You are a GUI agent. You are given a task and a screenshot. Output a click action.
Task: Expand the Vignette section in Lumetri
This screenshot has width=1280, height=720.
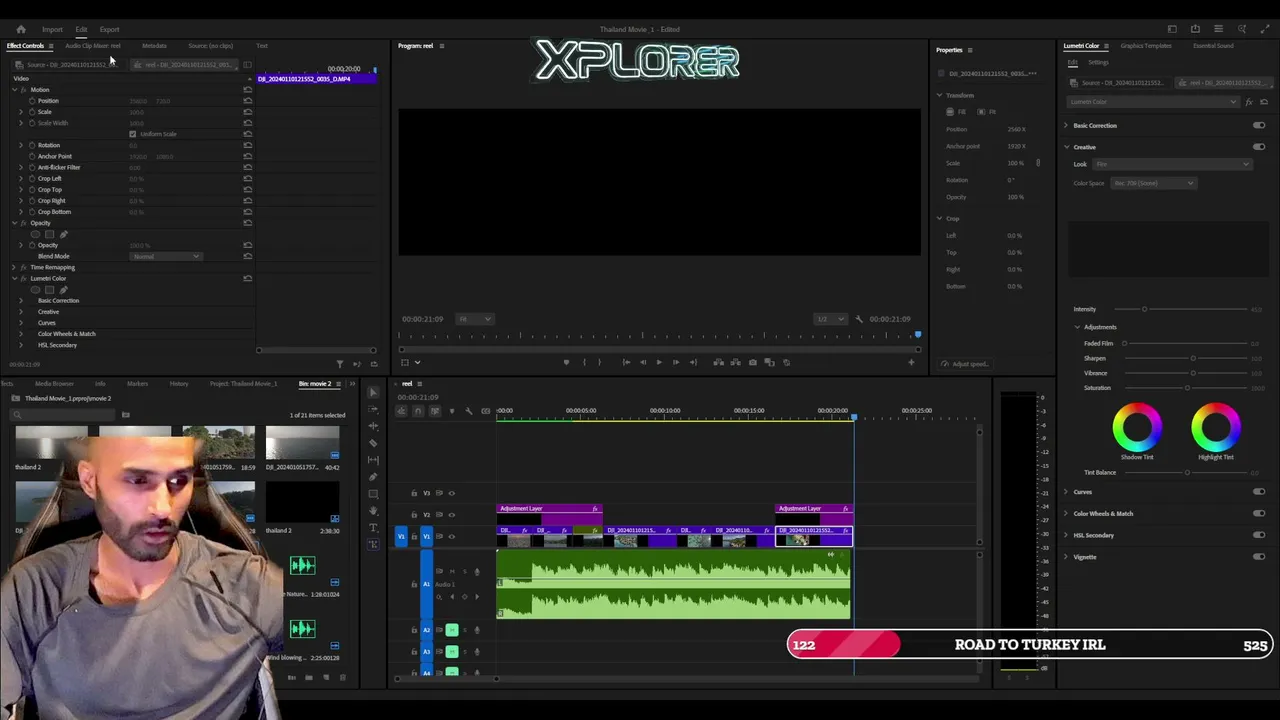click(x=1066, y=557)
